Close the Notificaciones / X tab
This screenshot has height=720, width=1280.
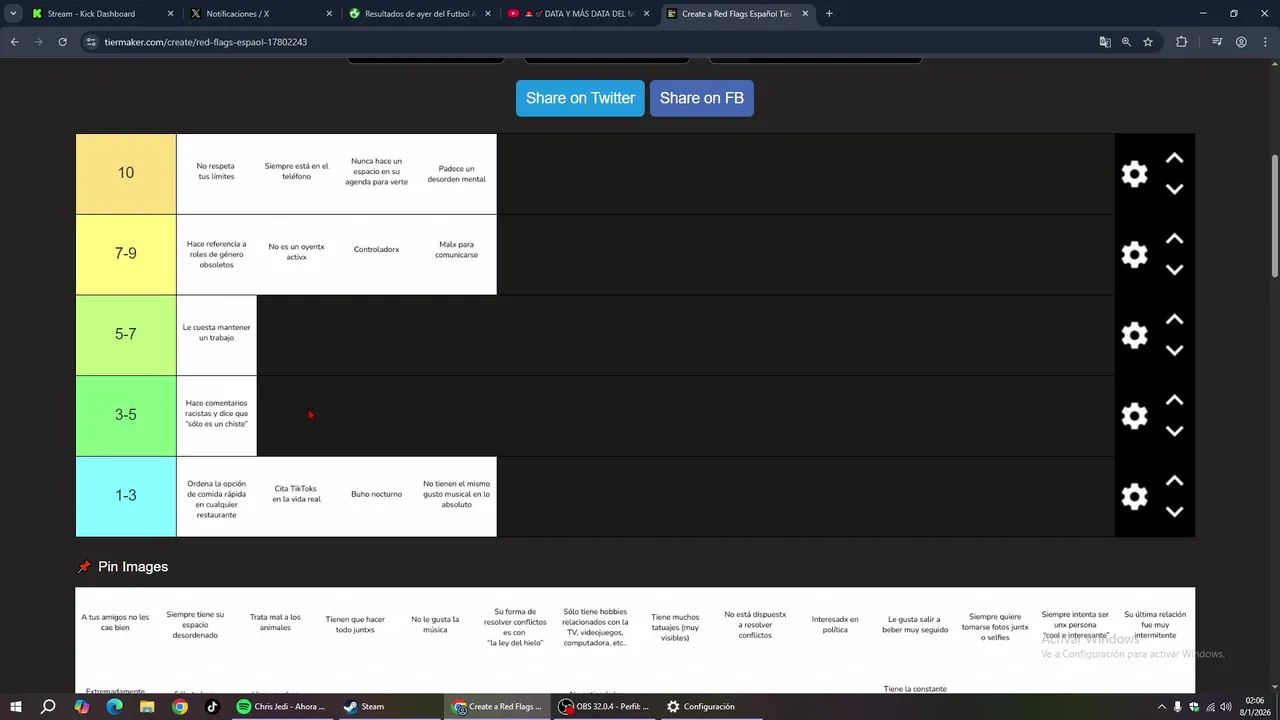[329, 14]
